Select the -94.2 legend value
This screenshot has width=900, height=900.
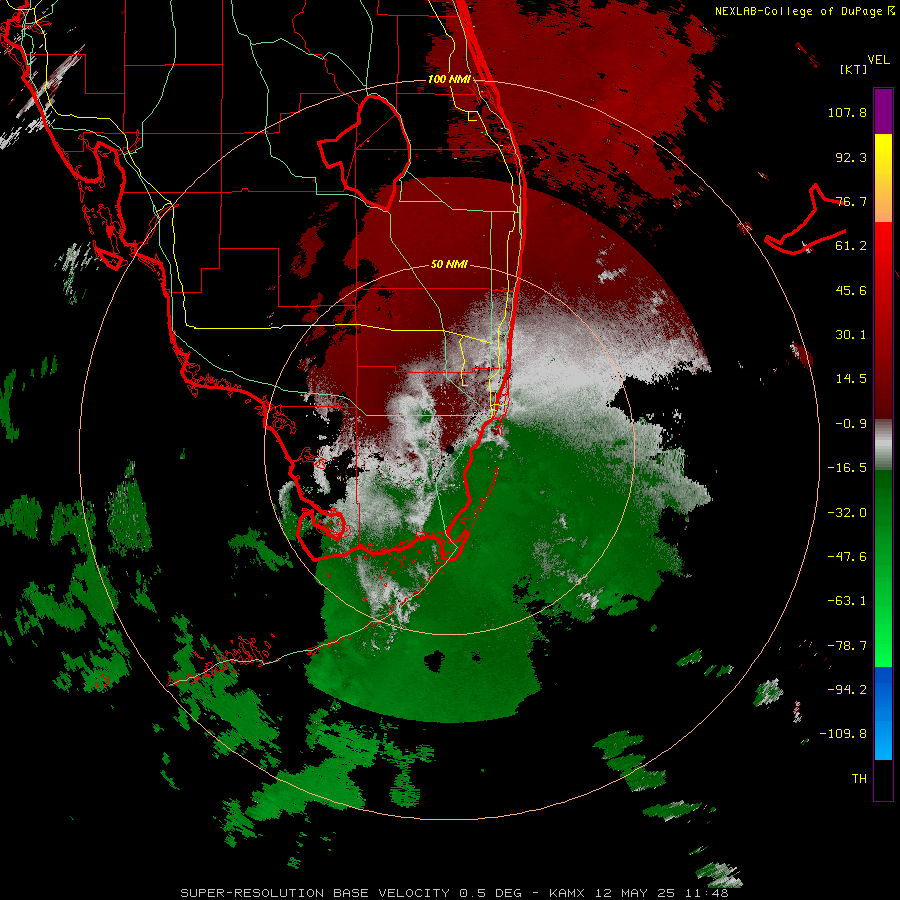pos(847,689)
